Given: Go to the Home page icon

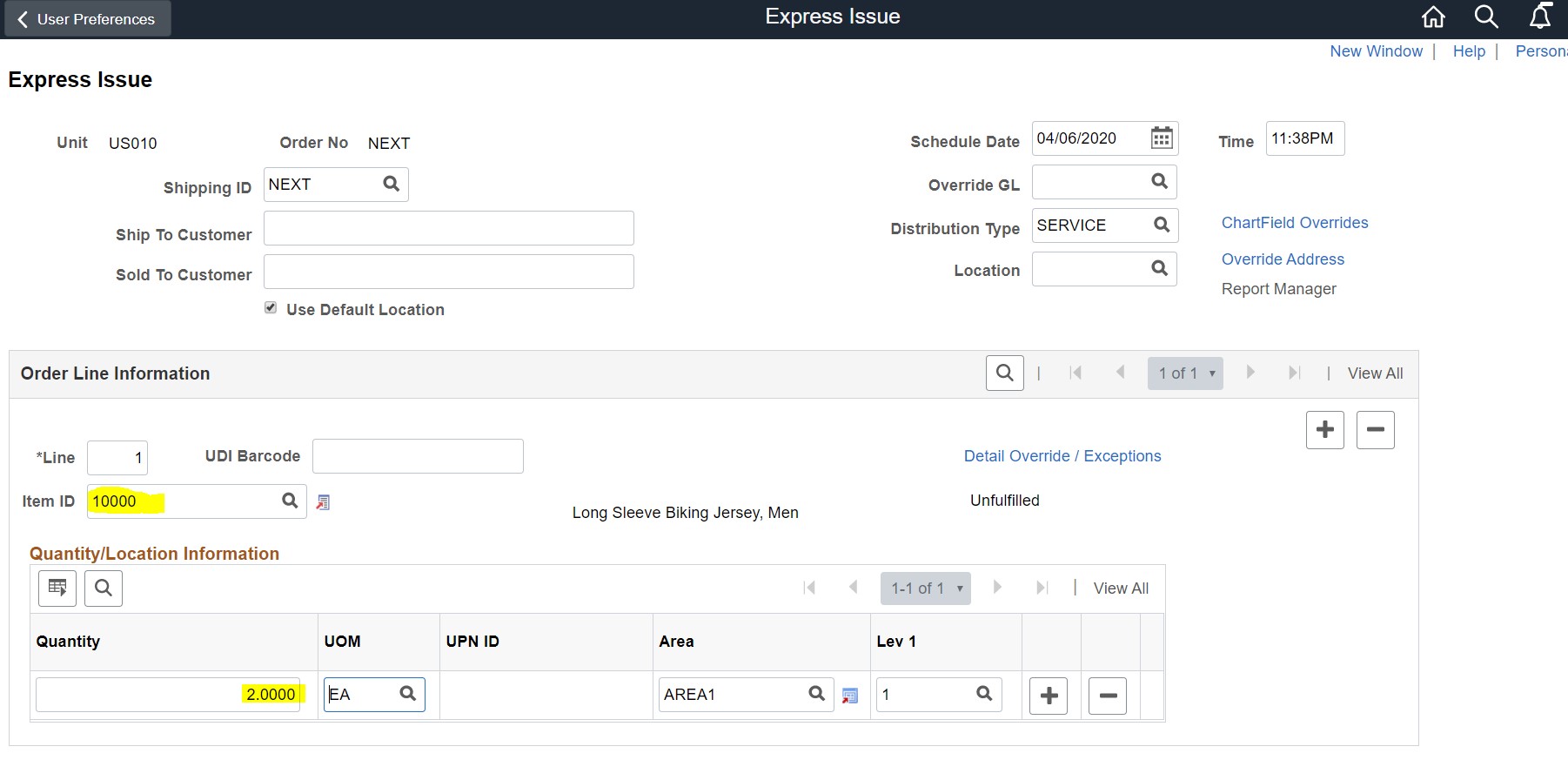Looking at the screenshot, I should pos(1433,17).
